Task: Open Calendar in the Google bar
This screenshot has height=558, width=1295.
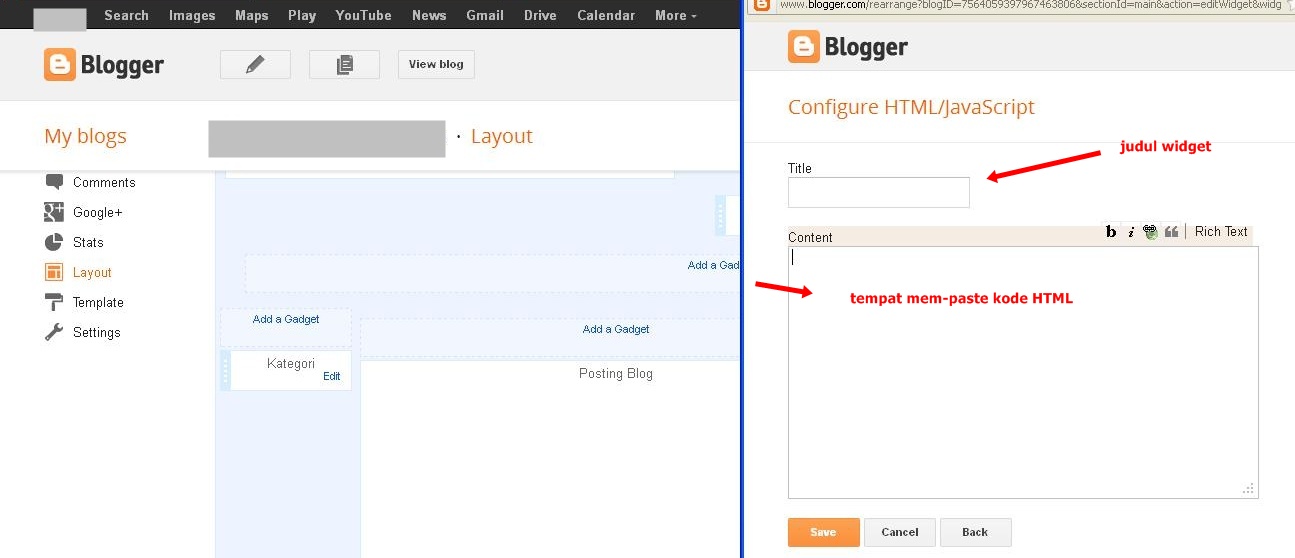Action: 606,15
